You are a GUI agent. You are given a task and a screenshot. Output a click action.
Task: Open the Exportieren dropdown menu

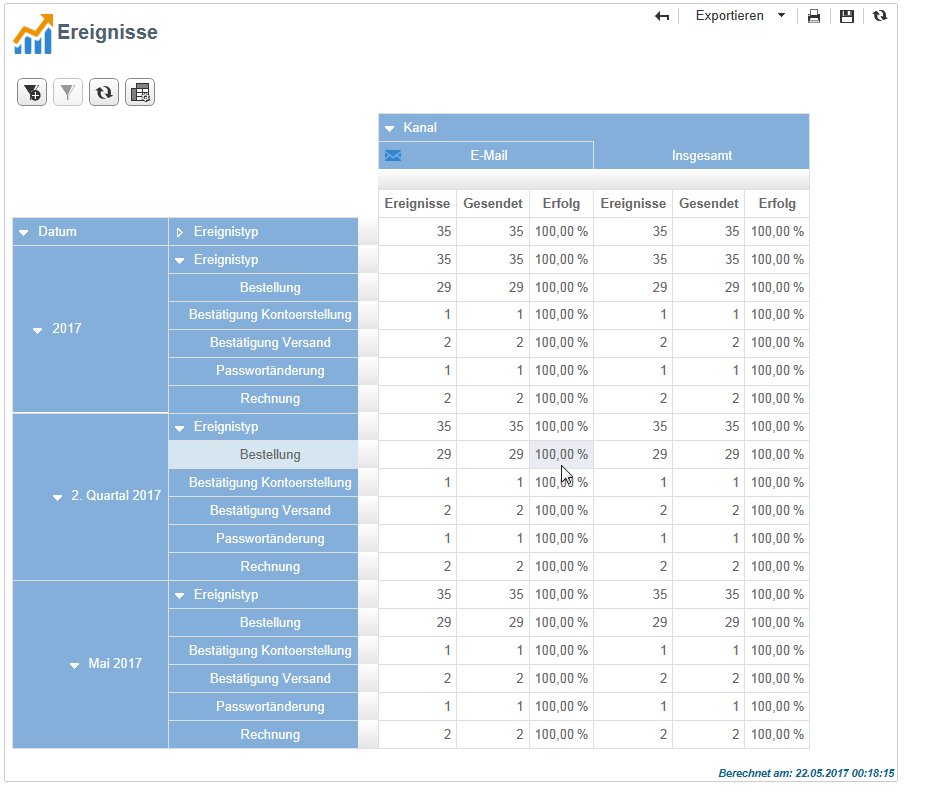(x=740, y=15)
